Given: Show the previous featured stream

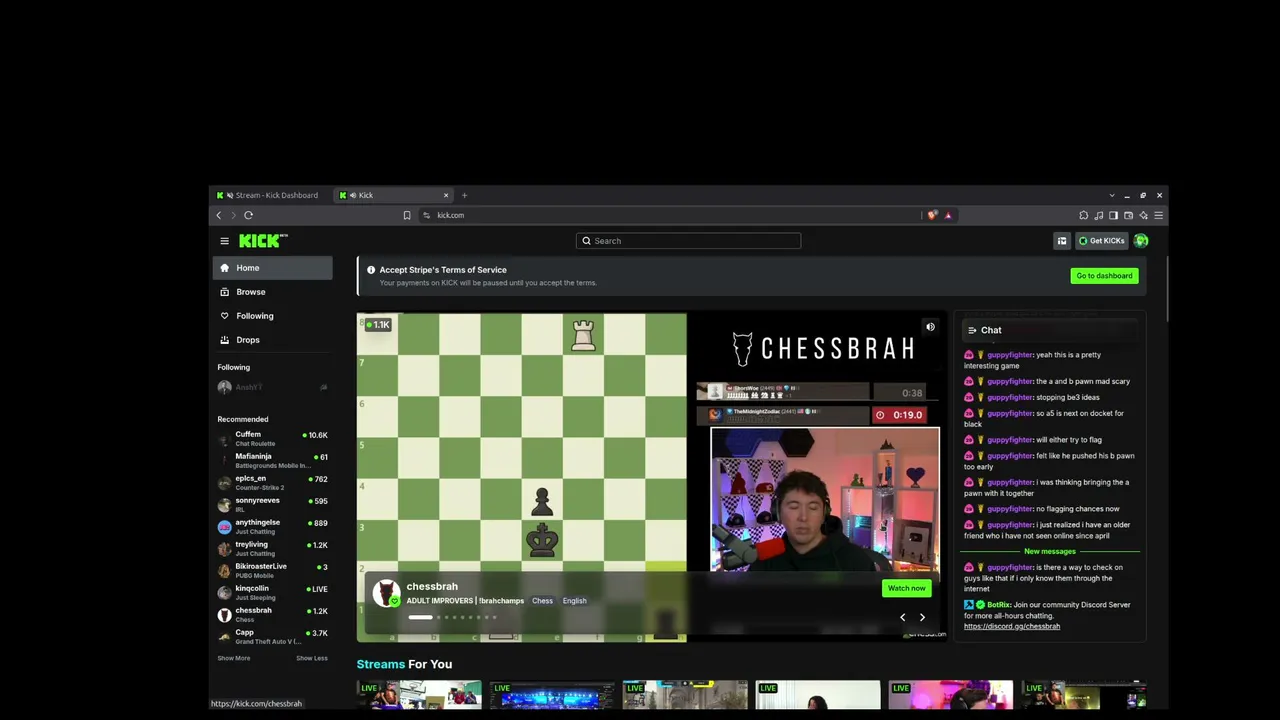Looking at the screenshot, I should [902, 617].
